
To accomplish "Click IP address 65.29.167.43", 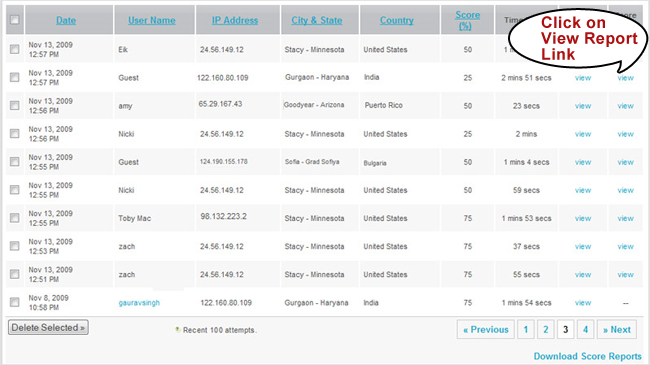I will (x=220, y=104).
